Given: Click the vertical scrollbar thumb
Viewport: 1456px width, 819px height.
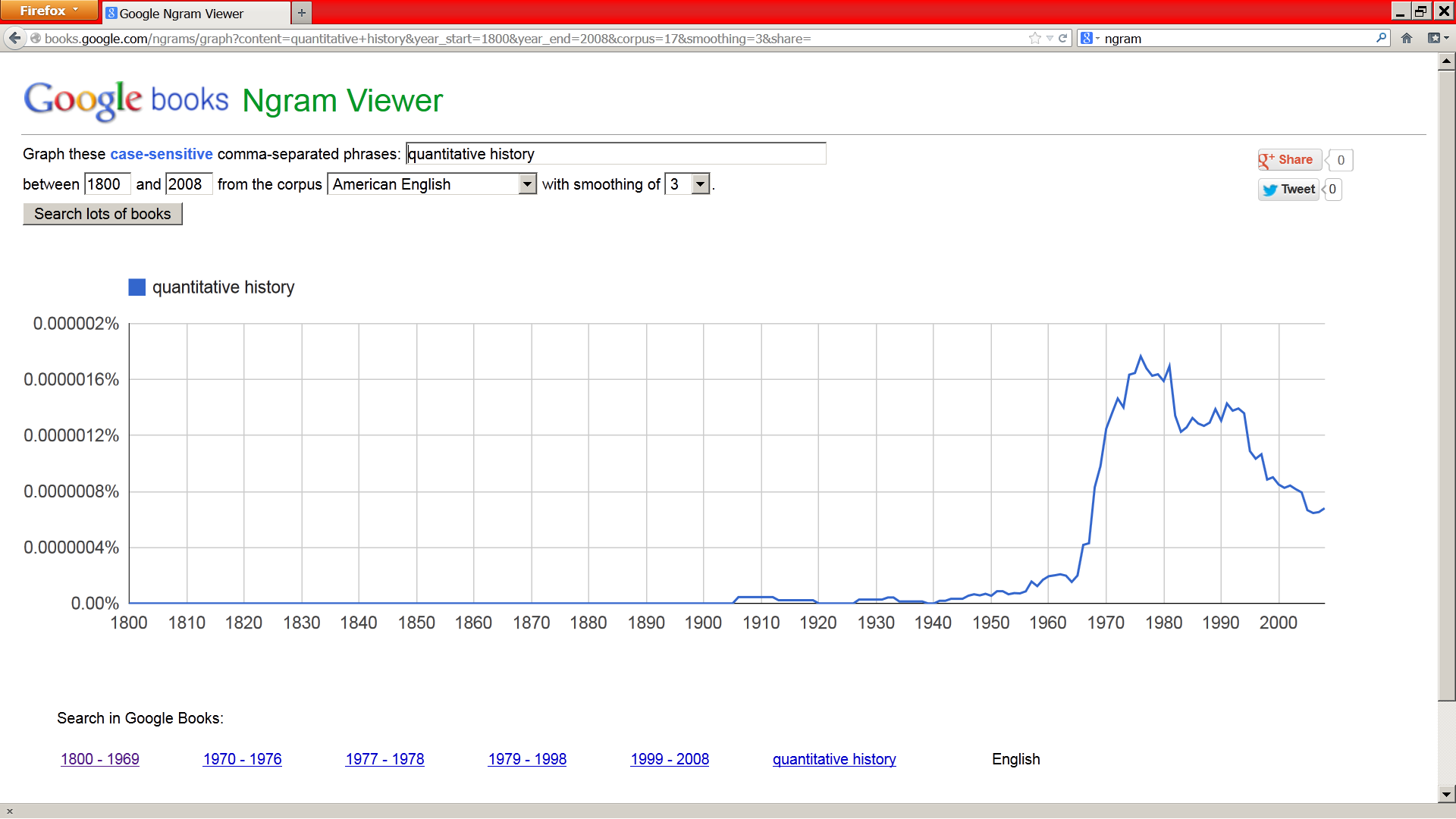Looking at the screenshot, I should (1446, 385).
